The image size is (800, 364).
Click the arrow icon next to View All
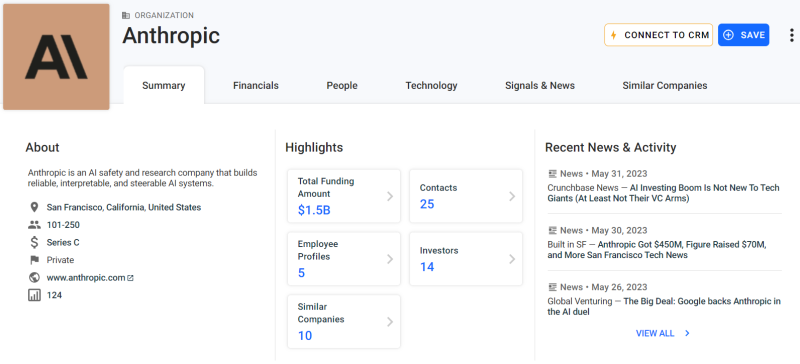point(687,333)
